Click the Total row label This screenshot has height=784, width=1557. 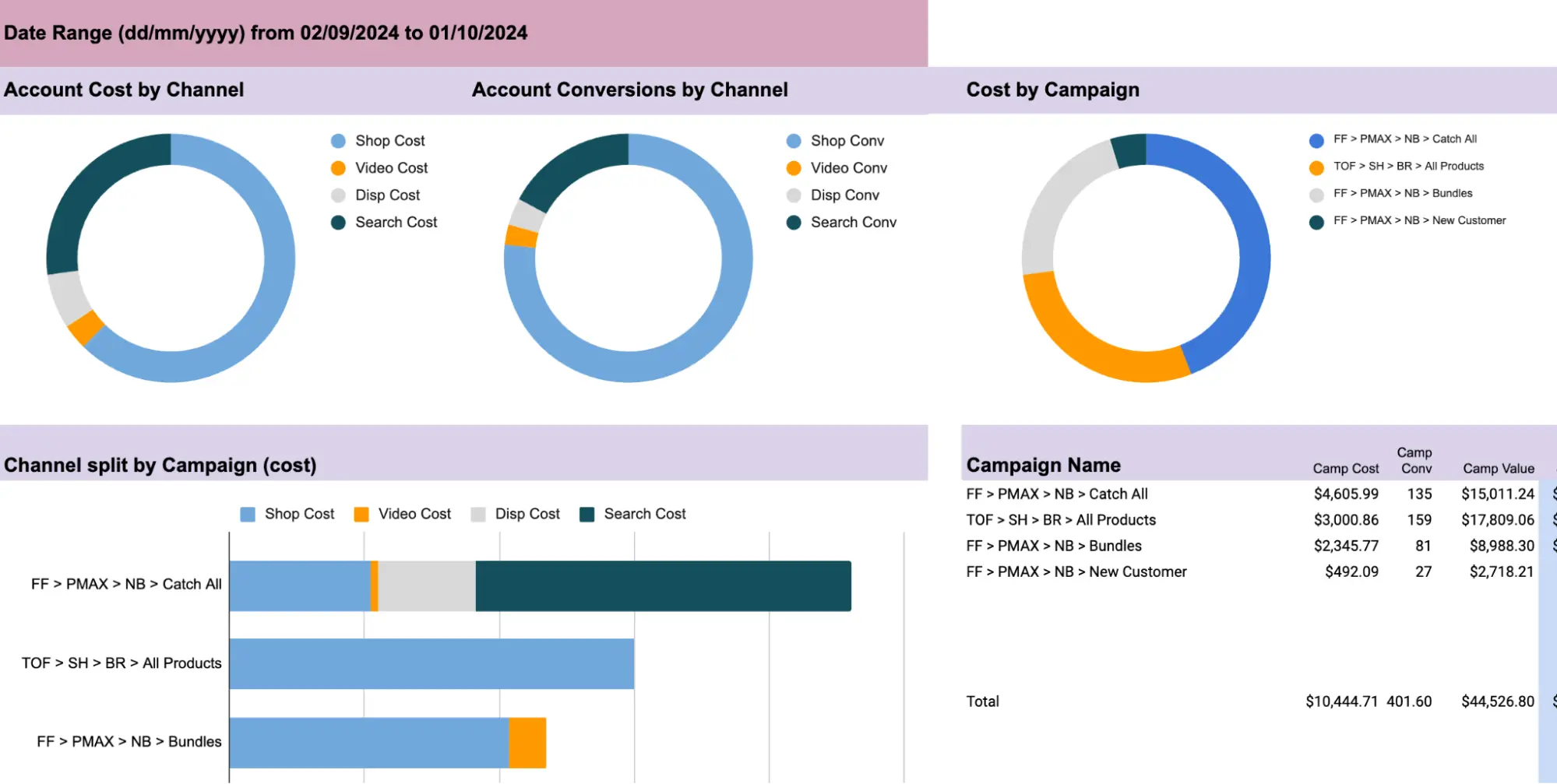(x=982, y=702)
